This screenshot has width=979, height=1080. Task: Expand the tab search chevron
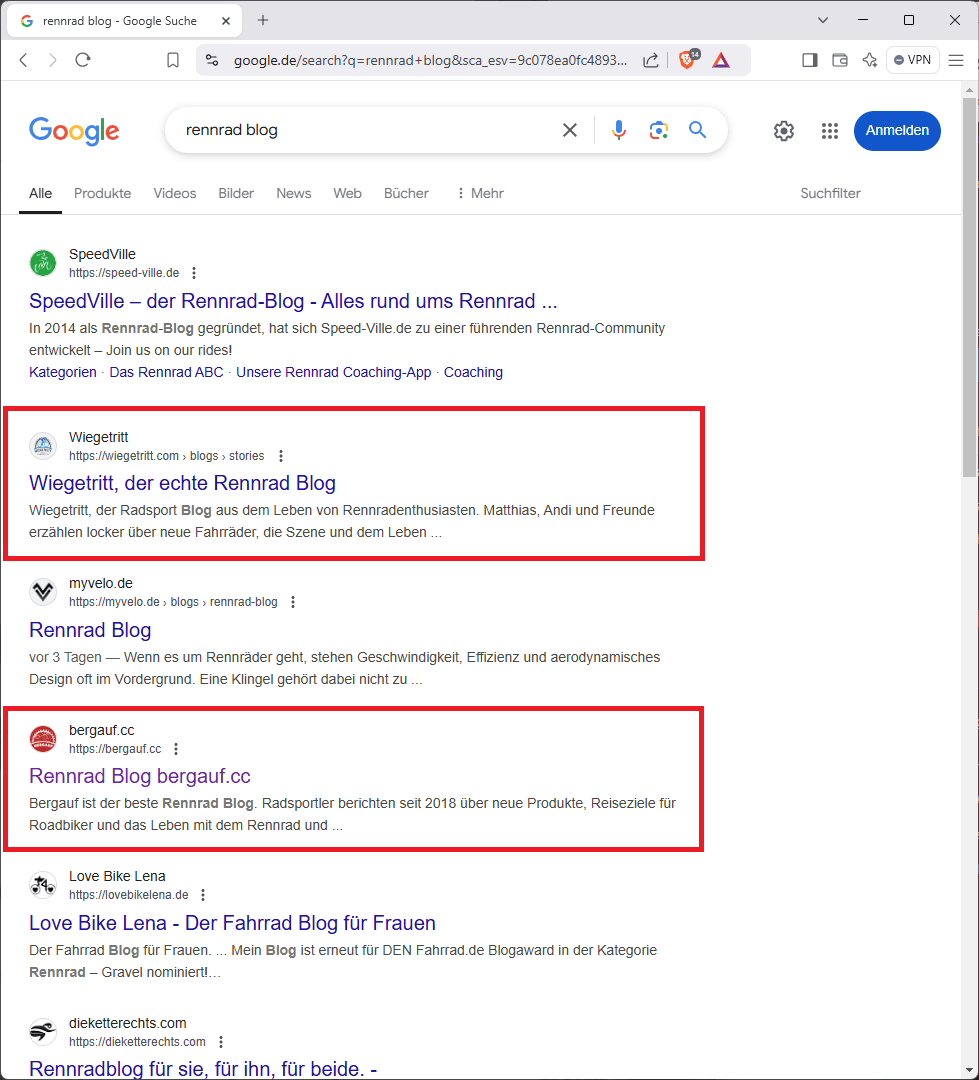coord(823,20)
